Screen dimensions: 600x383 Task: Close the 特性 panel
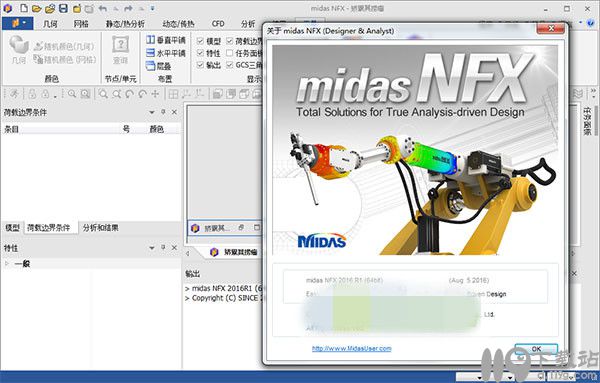pos(174,248)
